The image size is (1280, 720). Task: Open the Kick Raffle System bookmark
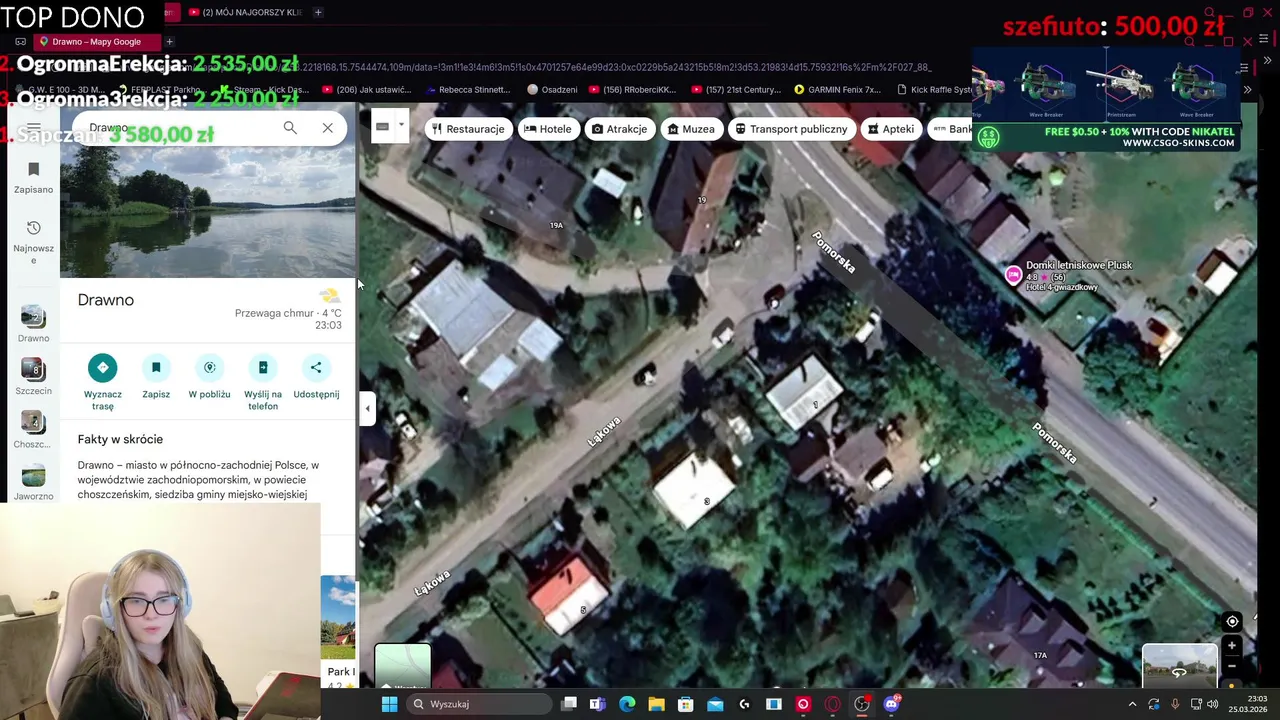(934, 89)
